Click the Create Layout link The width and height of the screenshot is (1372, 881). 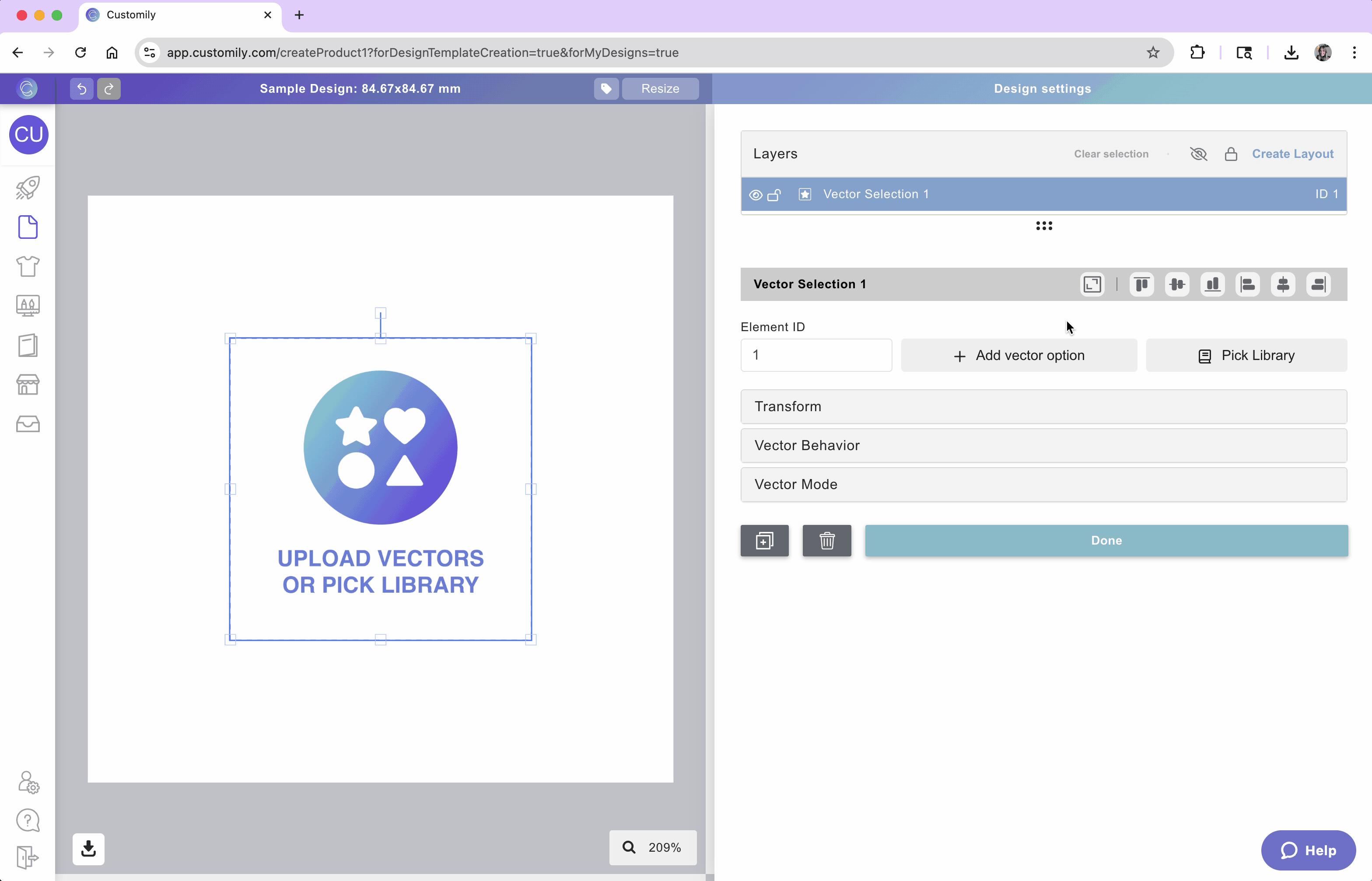pyautogui.click(x=1292, y=154)
